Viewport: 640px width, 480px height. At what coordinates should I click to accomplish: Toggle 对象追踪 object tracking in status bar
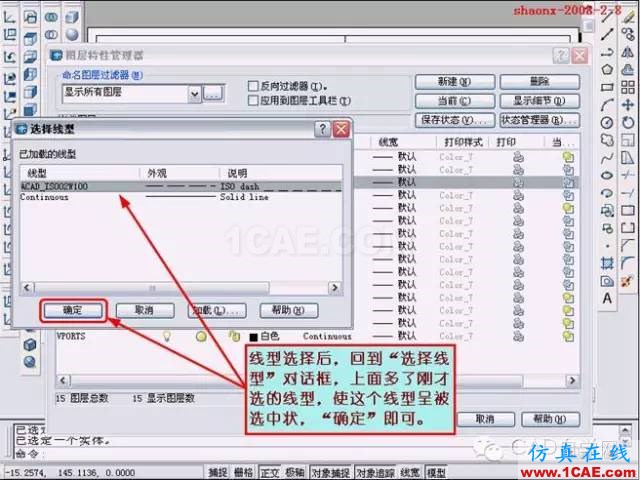click(x=376, y=472)
